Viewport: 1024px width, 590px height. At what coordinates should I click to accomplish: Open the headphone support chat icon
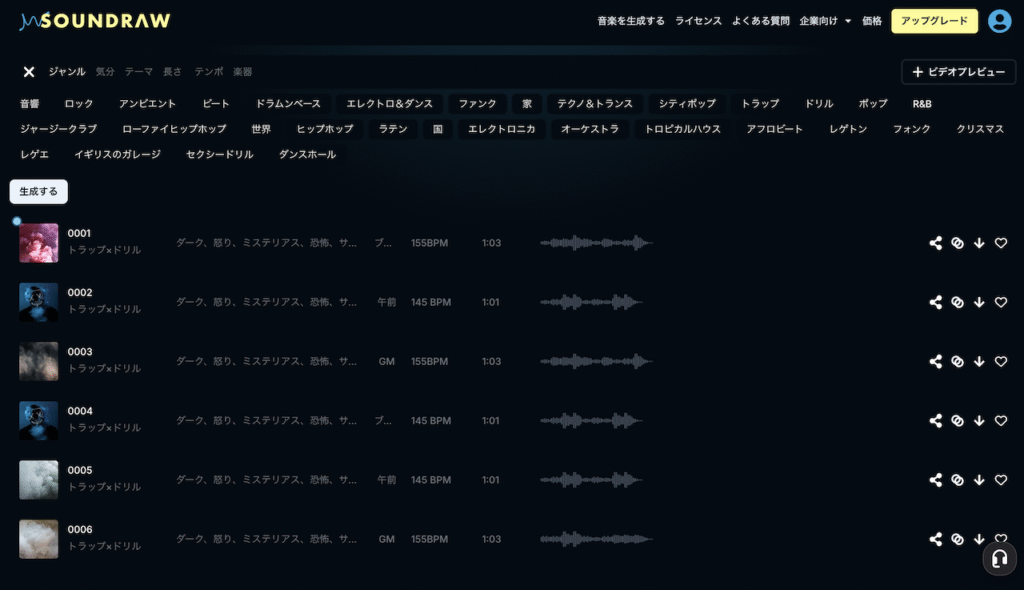click(999, 559)
